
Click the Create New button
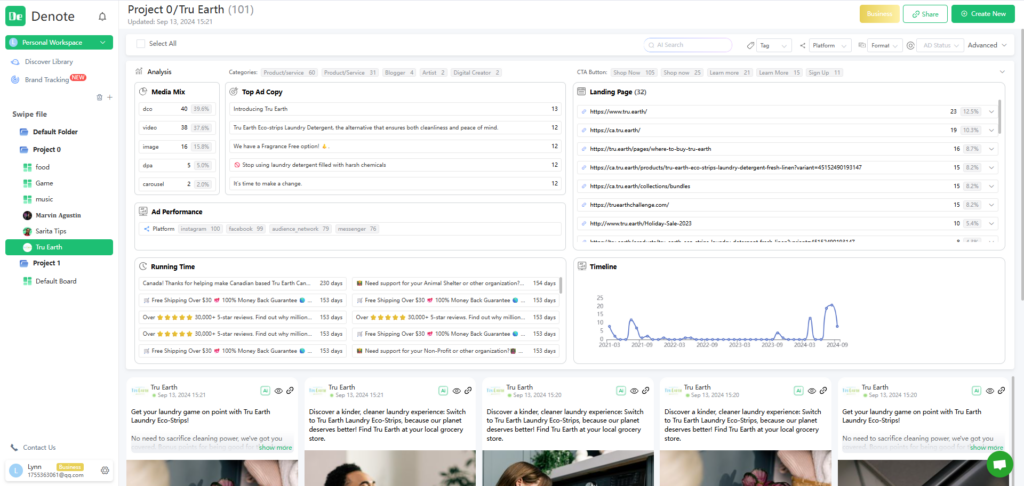983,14
